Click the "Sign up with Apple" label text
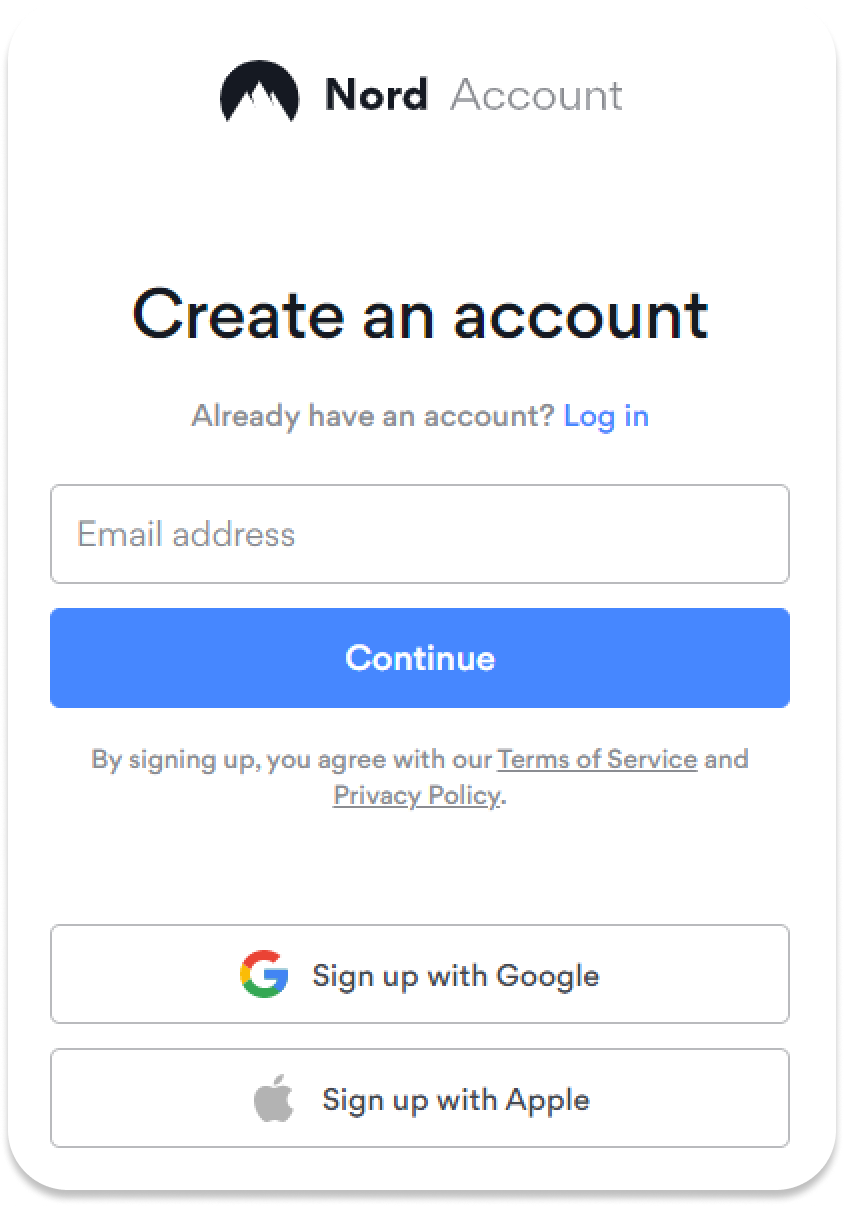The image size is (844, 1206). tap(455, 1100)
